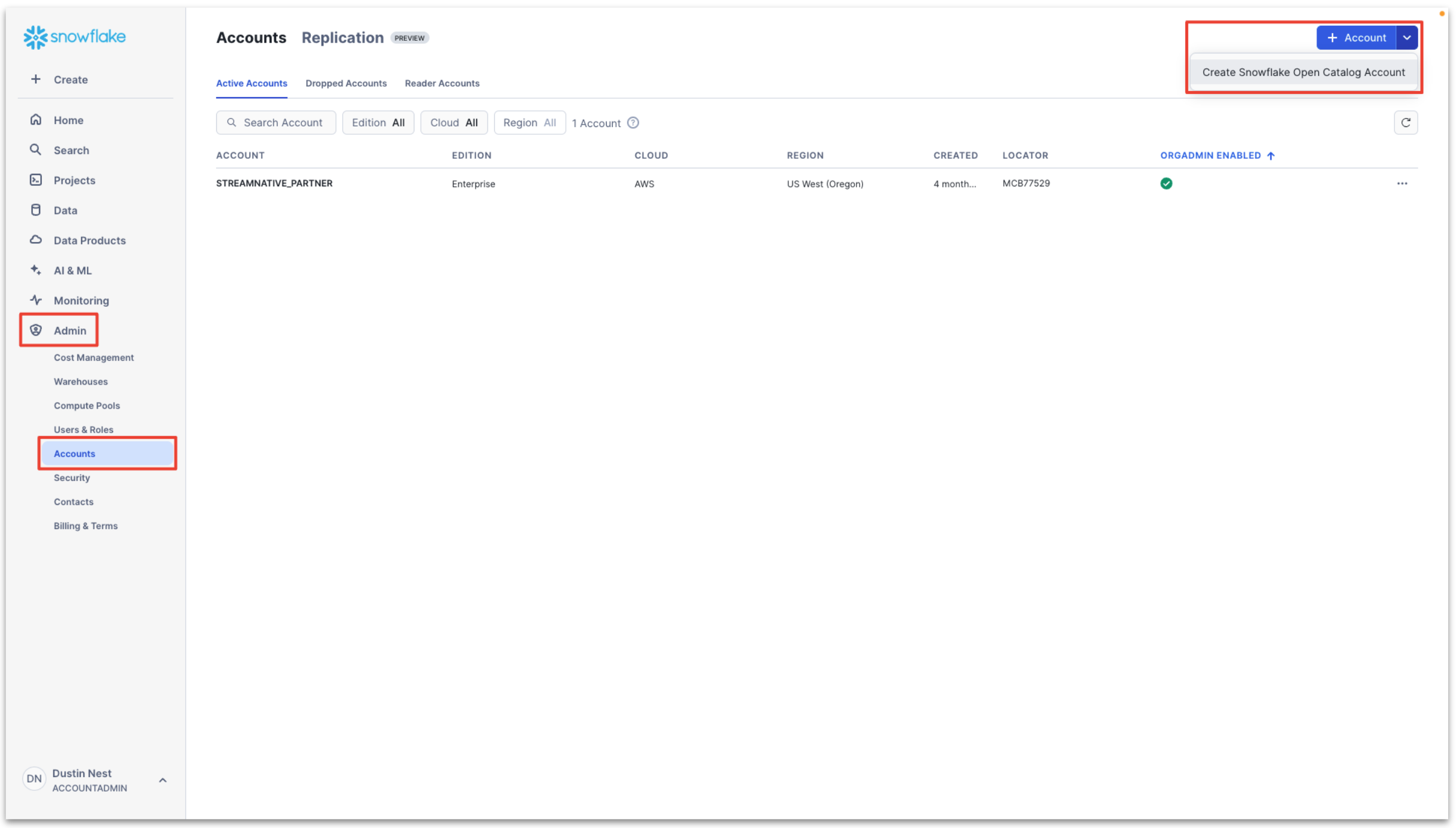Screen dimensions: 1456x828
Task: Click the green ORGADMIN enabled checkmark
Action: (1166, 183)
